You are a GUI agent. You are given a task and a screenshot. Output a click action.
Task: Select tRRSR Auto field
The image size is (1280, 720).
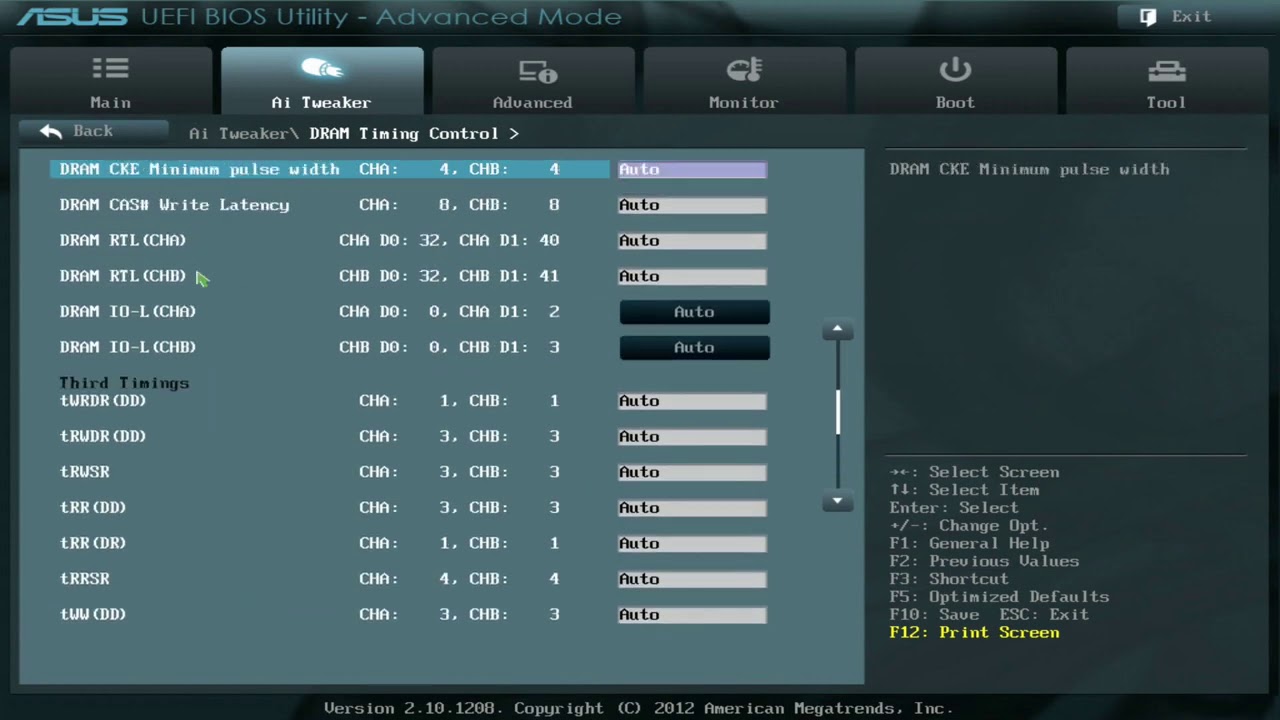point(692,579)
